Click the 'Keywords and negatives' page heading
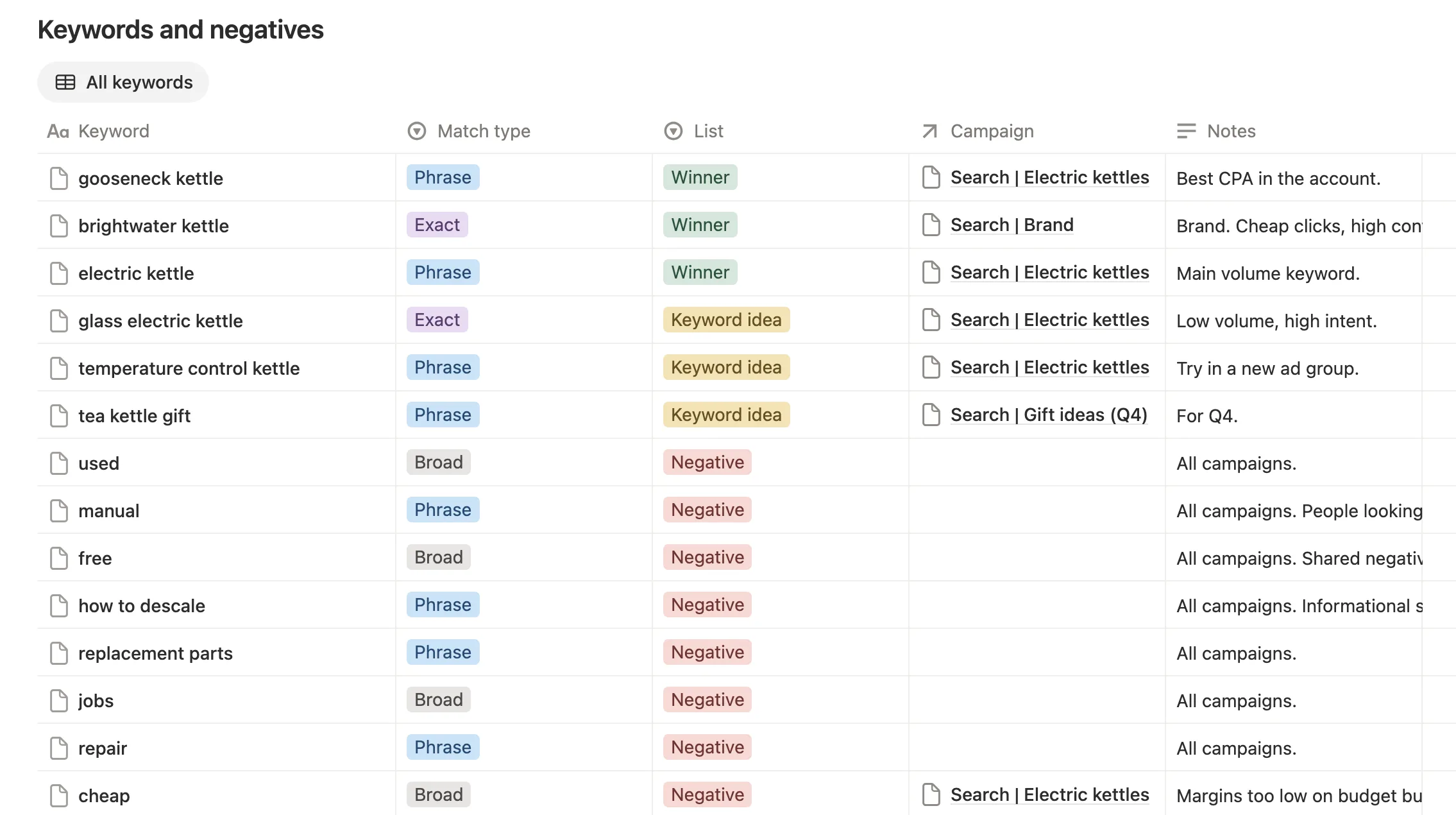Viewport: 1456px width, 815px height. click(x=180, y=30)
